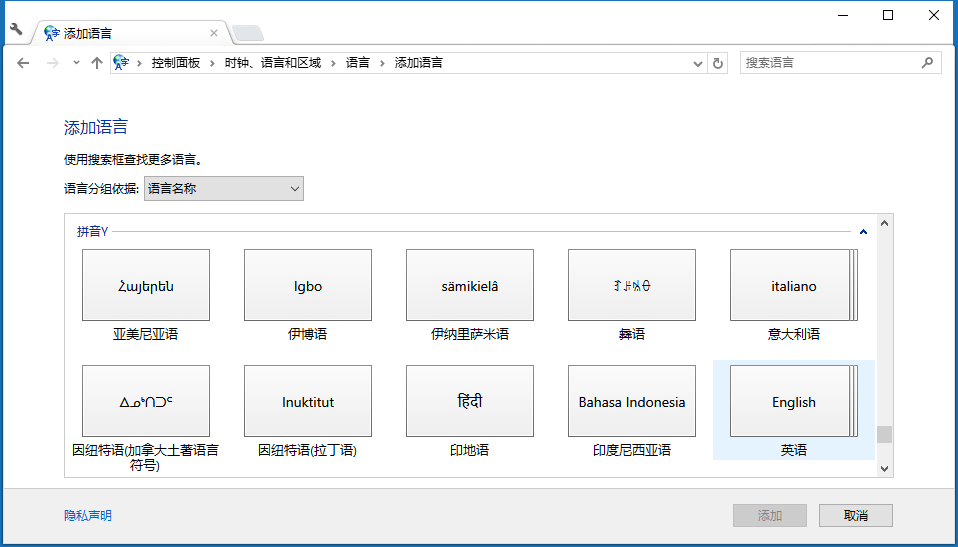Maximize the window
This screenshot has height=547, width=958.
point(888,15)
